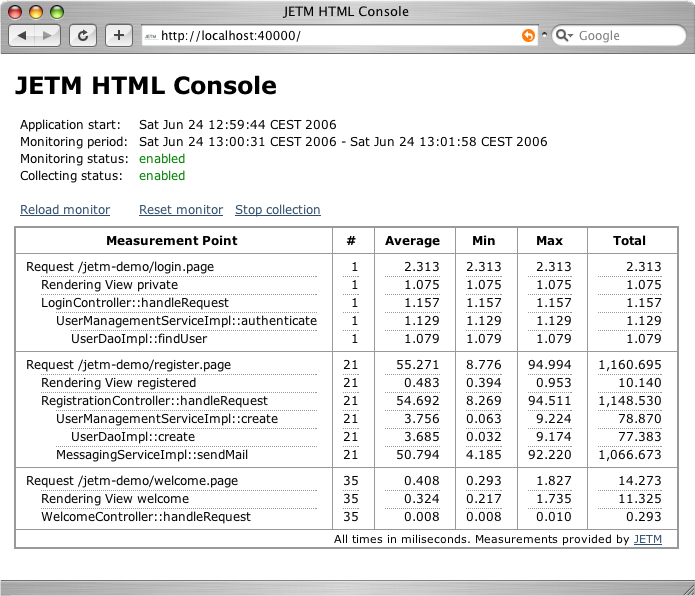Click the JETM favicon in the address bar

click(151, 36)
